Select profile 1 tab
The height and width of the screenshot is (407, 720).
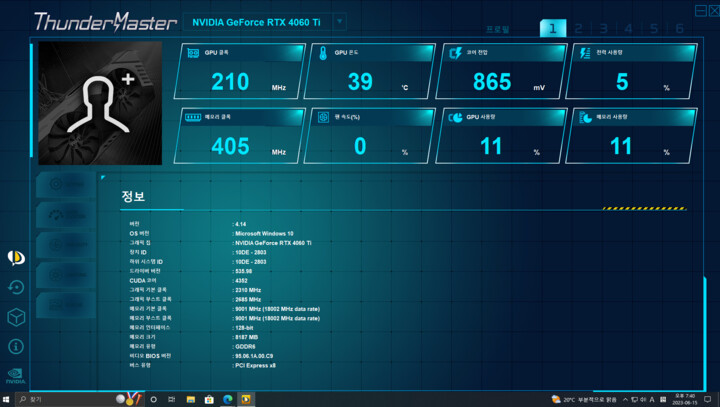553,28
